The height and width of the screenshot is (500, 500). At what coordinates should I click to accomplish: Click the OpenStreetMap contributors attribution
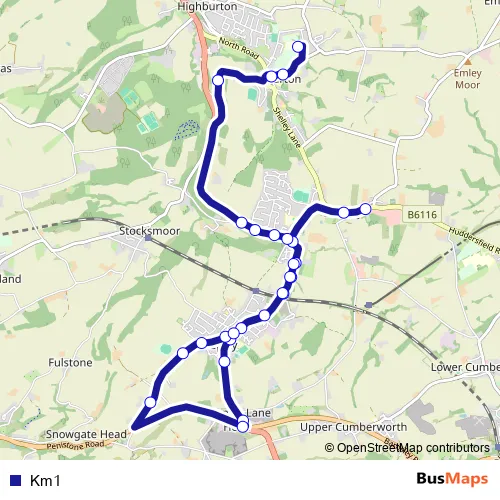pyautogui.click(x=407, y=448)
